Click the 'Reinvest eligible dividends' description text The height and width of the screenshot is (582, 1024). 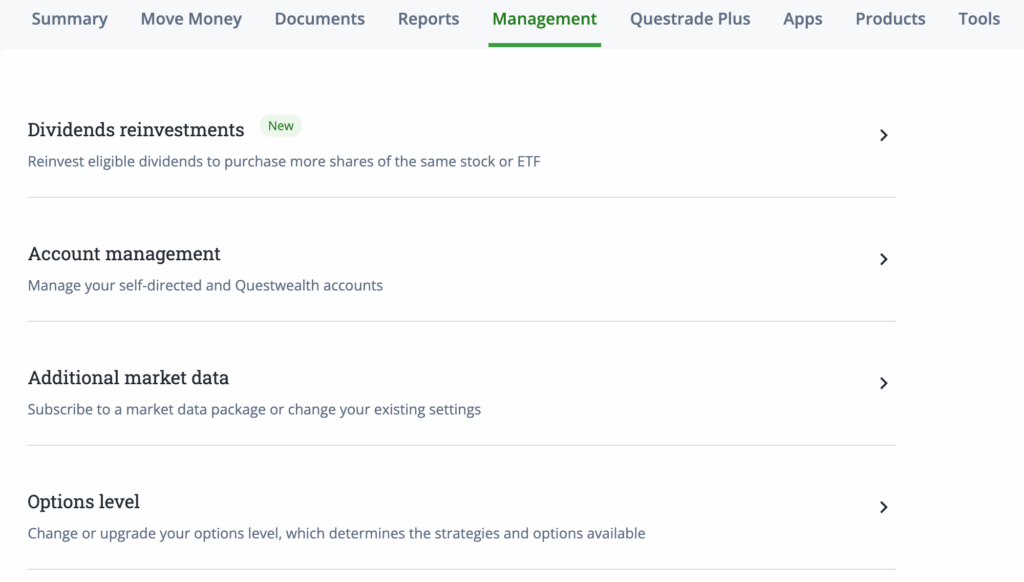tap(284, 161)
